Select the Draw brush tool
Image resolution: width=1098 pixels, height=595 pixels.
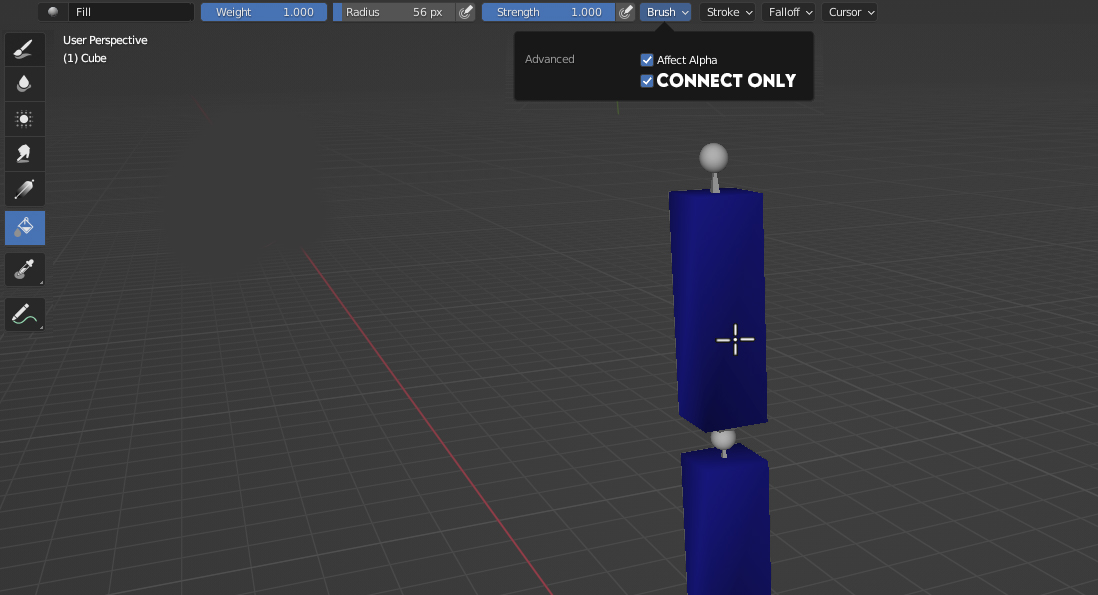(x=25, y=49)
